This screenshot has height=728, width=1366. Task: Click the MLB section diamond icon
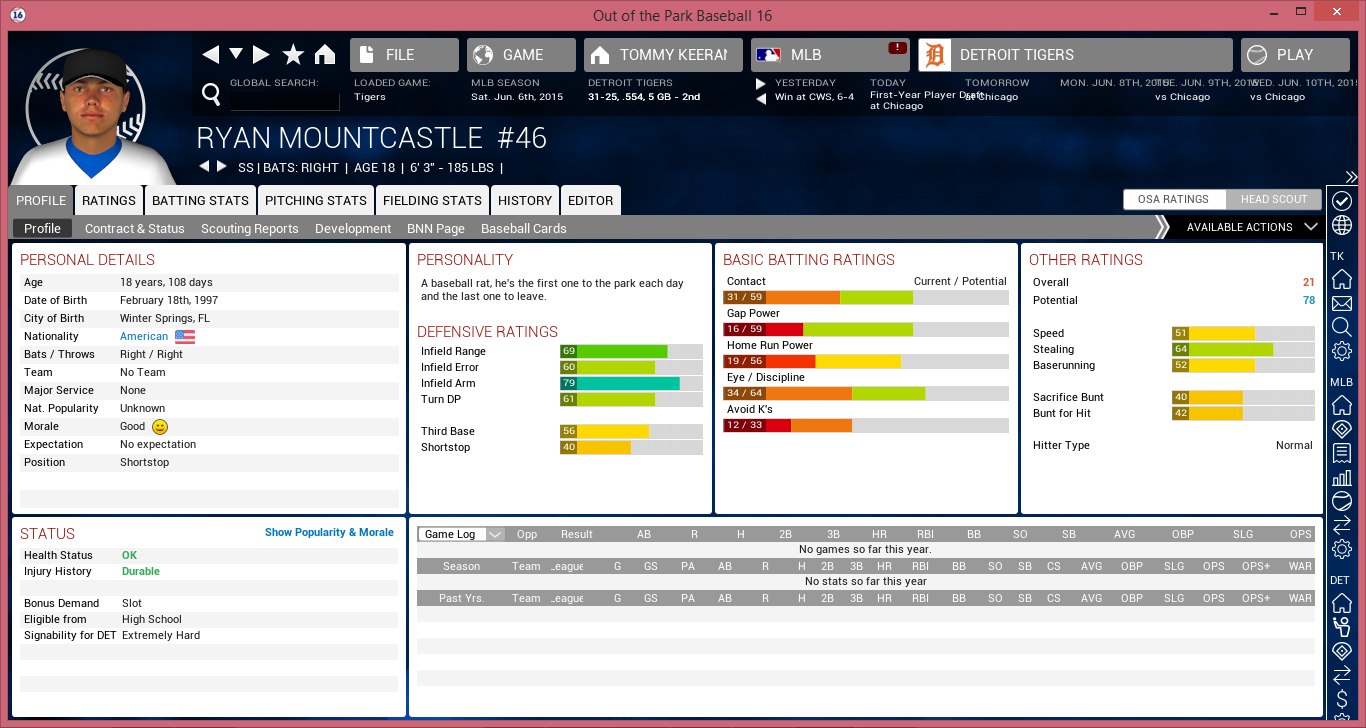click(1342, 429)
